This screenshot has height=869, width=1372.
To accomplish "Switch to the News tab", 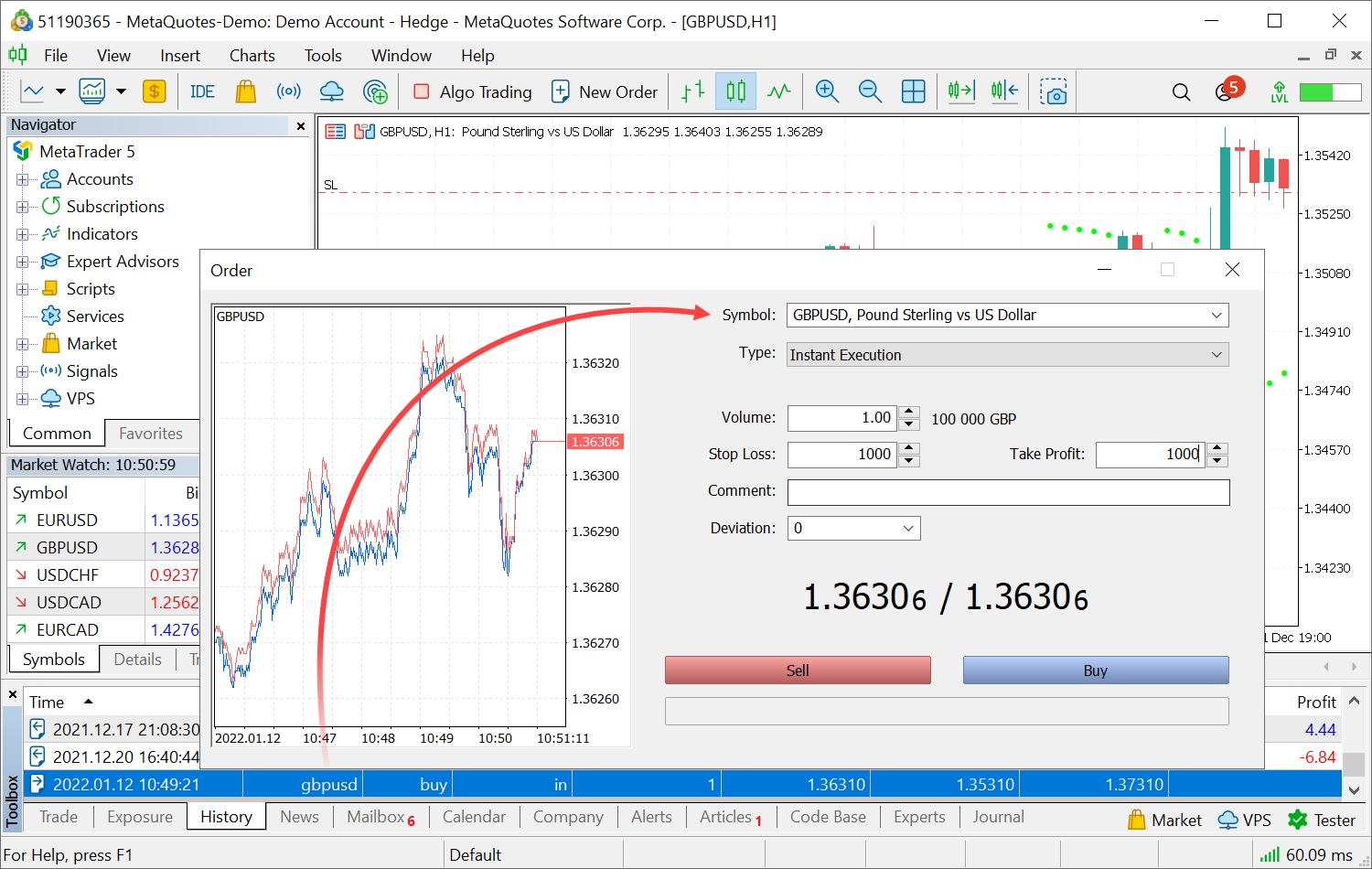I will pyautogui.click(x=298, y=817).
